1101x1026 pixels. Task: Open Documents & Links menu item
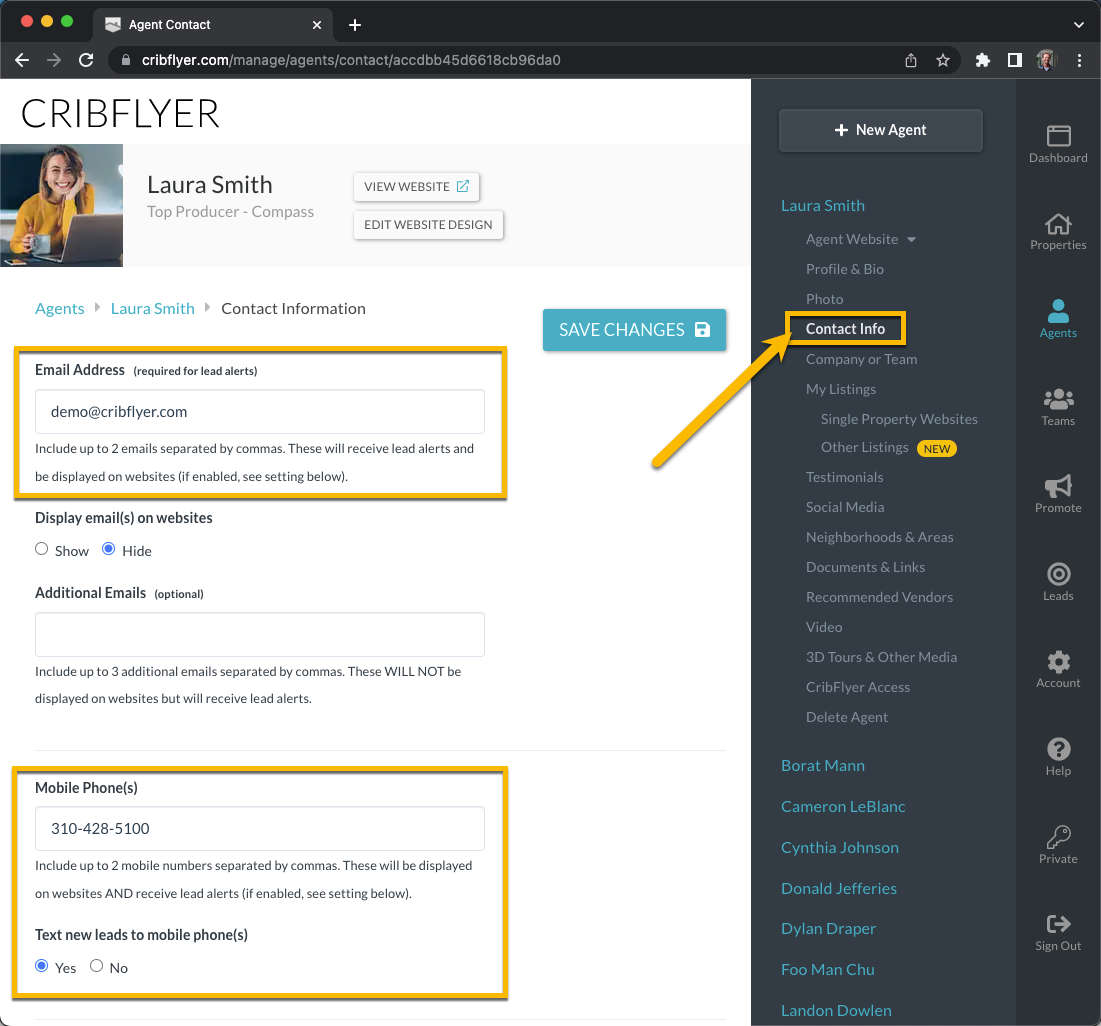pyautogui.click(x=865, y=567)
